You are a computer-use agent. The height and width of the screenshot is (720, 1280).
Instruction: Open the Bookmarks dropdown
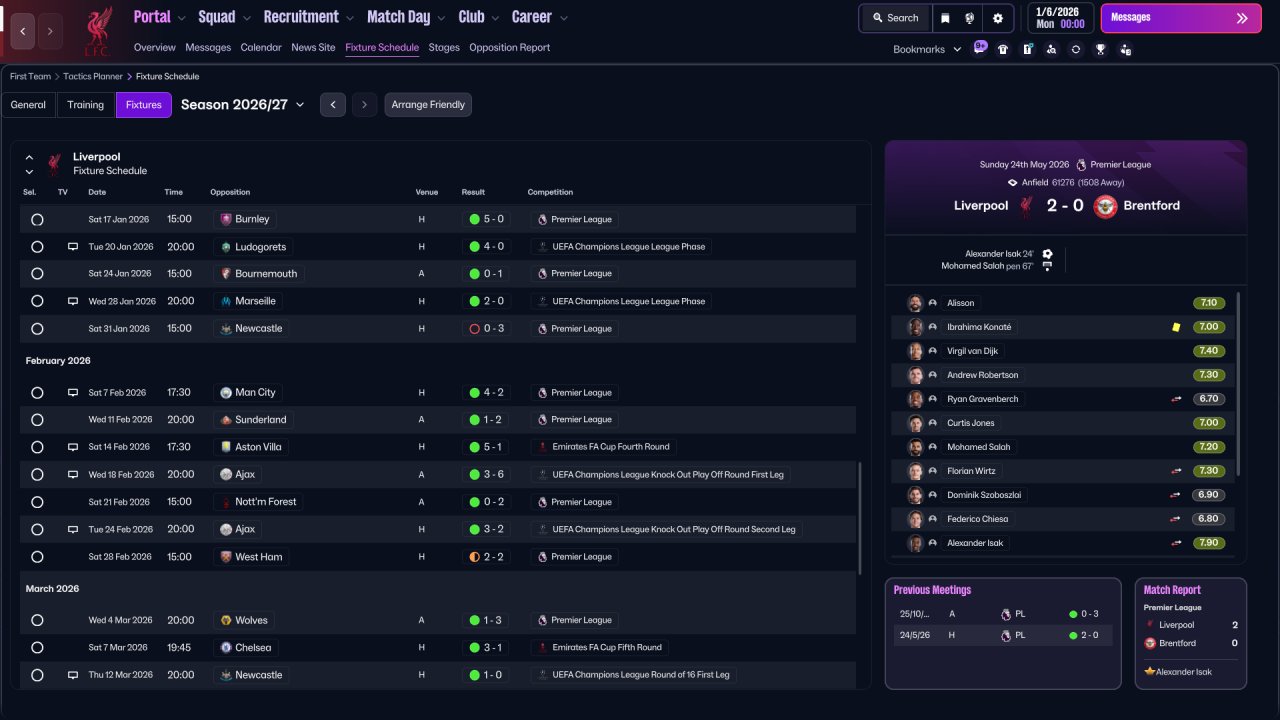[927, 49]
